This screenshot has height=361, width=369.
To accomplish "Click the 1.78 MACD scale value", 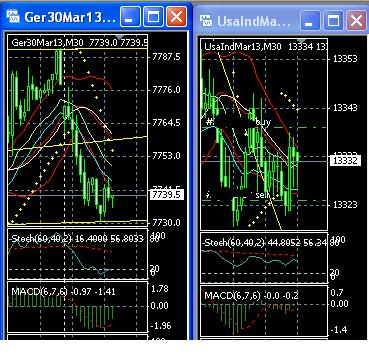I will coord(160,289).
